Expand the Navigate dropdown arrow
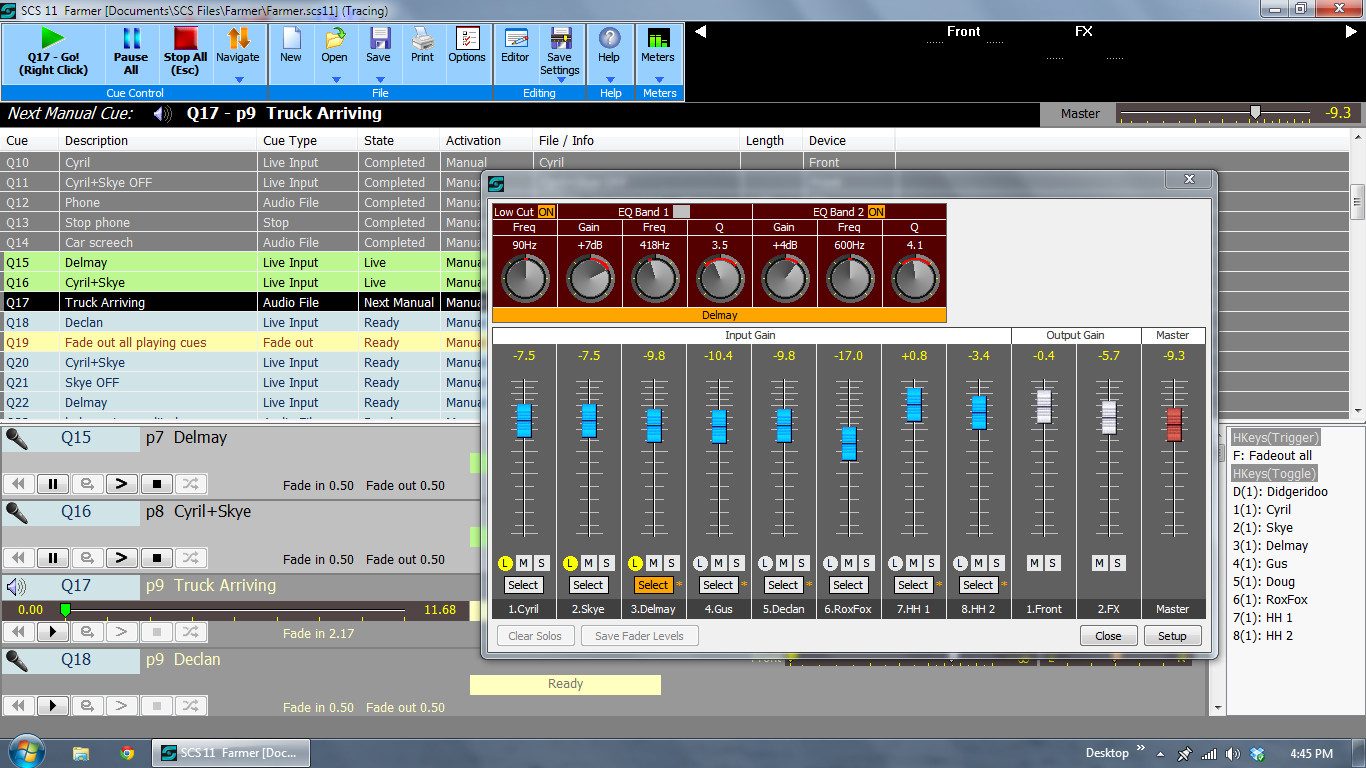The width and height of the screenshot is (1366, 768). pyautogui.click(x=238, y=79)
